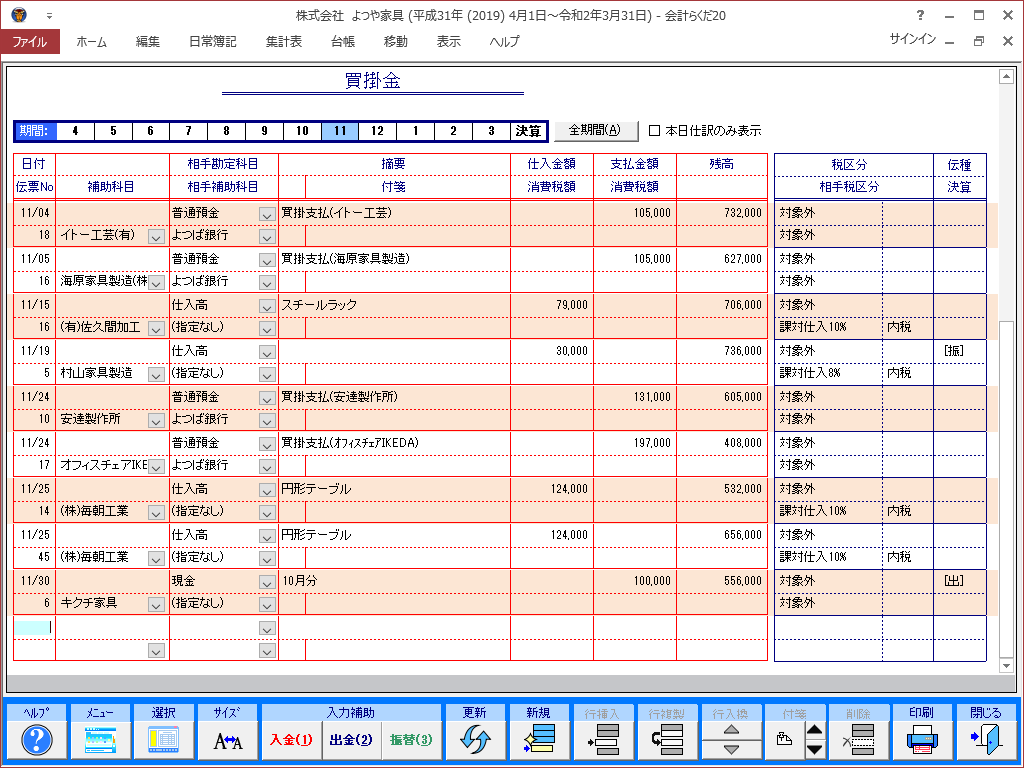Expand 普通預金 dropdown for イトー工芸 payment

(x=267, y=214)
